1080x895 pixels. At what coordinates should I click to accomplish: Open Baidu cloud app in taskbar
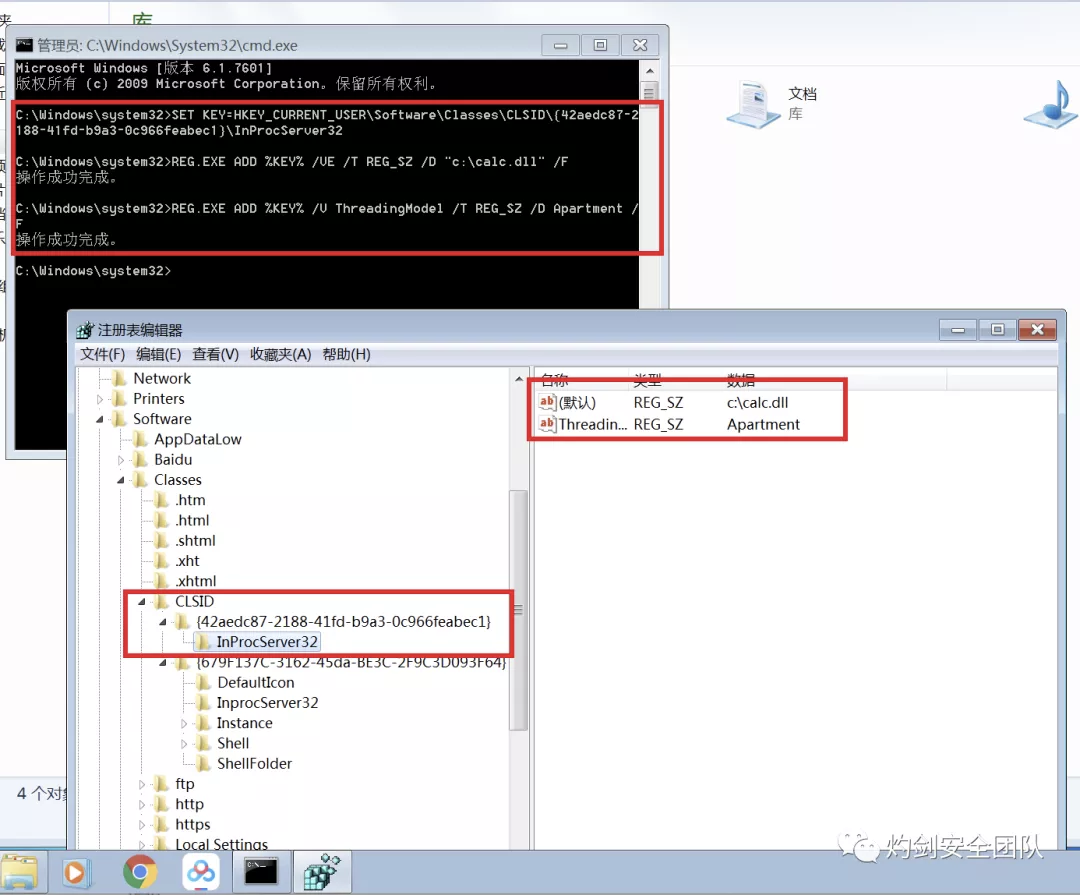pos(201,872)
